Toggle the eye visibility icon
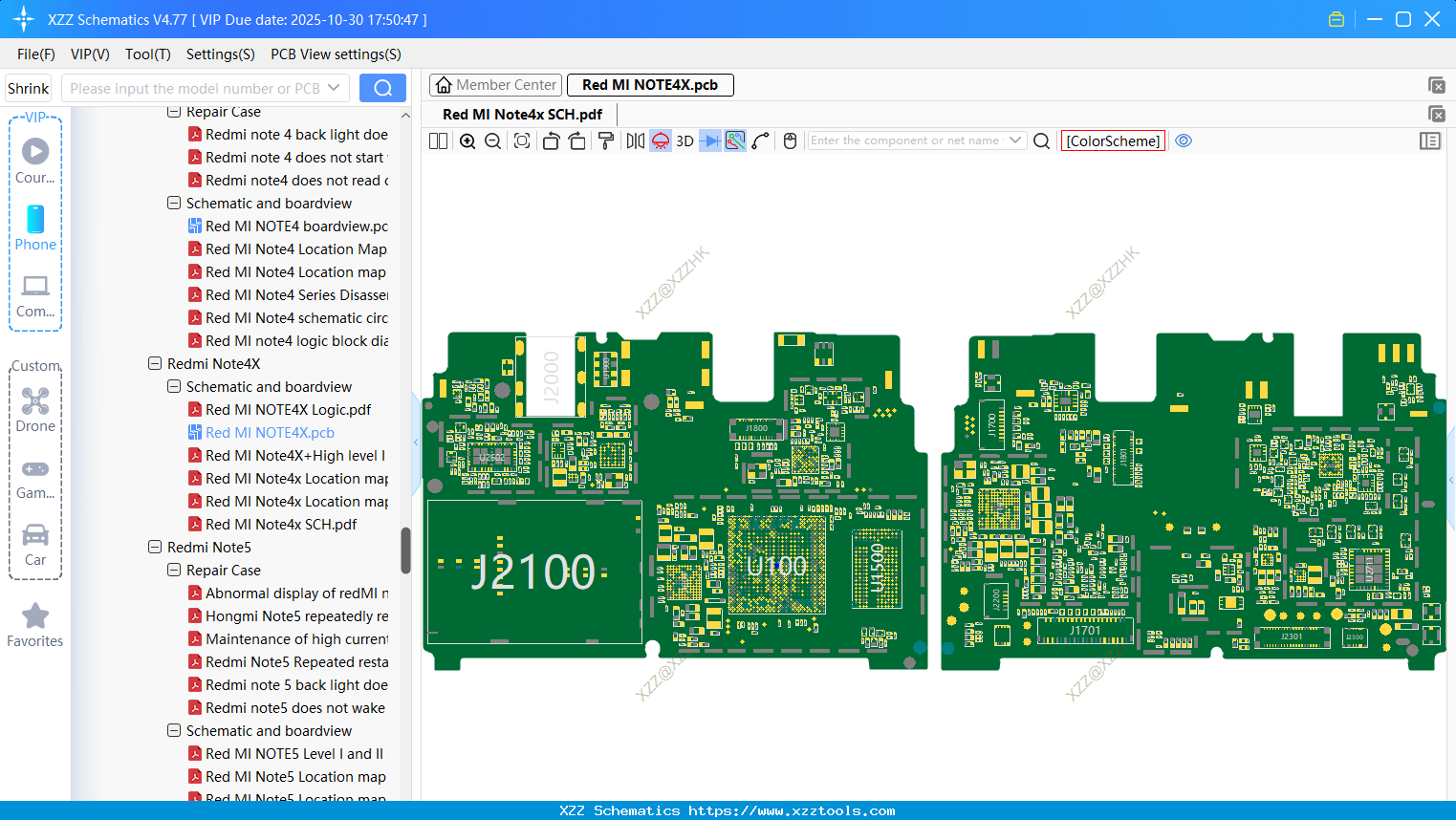The image size is (1456, 820). (1184, 141)
